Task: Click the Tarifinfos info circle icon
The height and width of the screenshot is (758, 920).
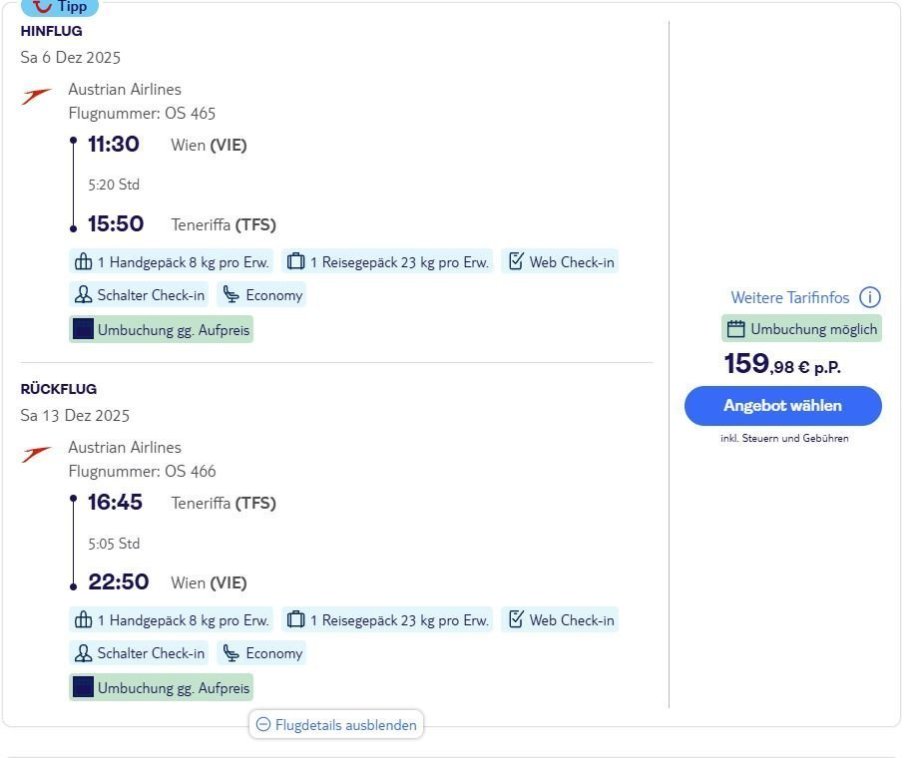Action: 870,297
